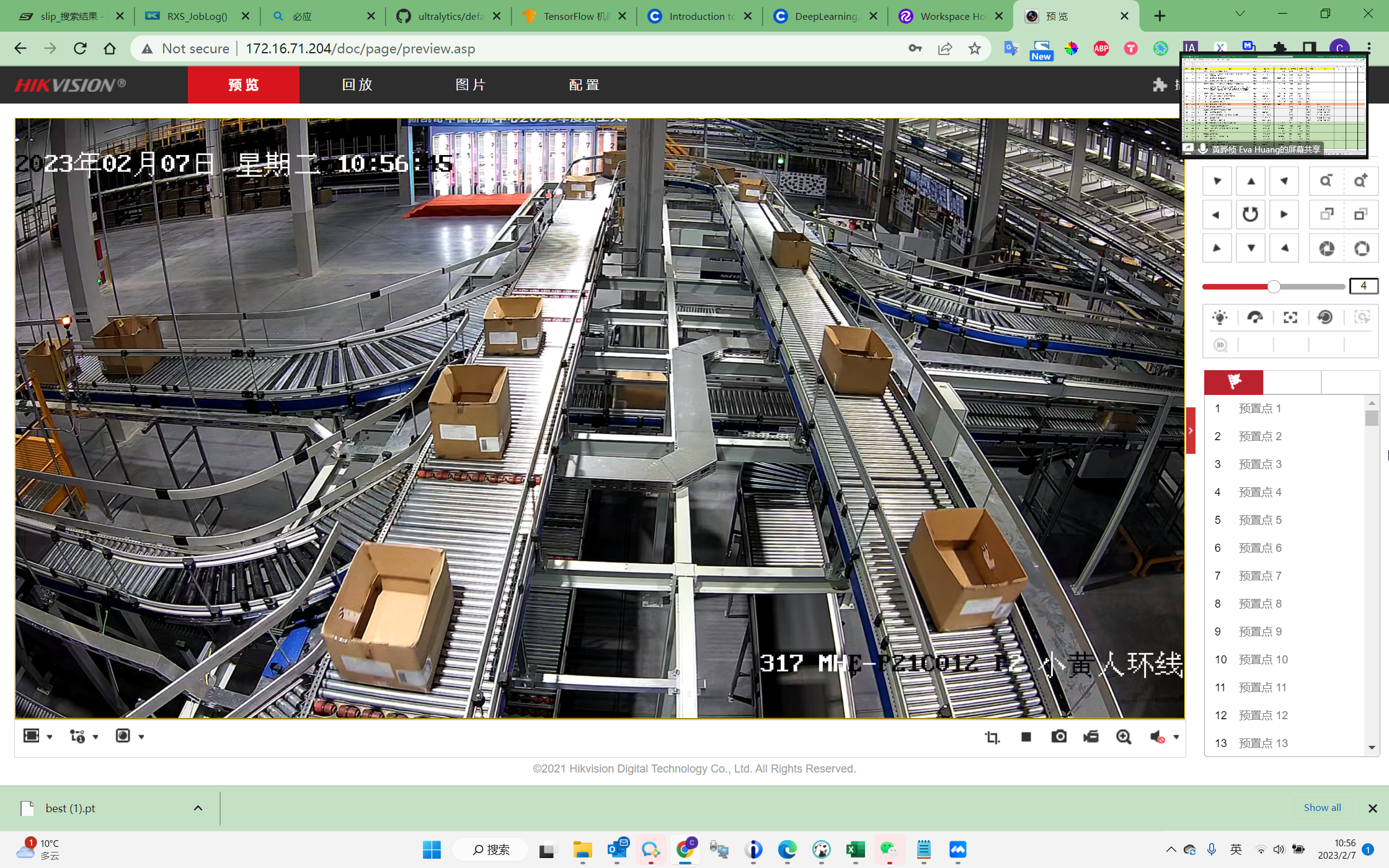Screen dimensions: 1389x868
Task: Click the iris close icon
Action: 1326,249
